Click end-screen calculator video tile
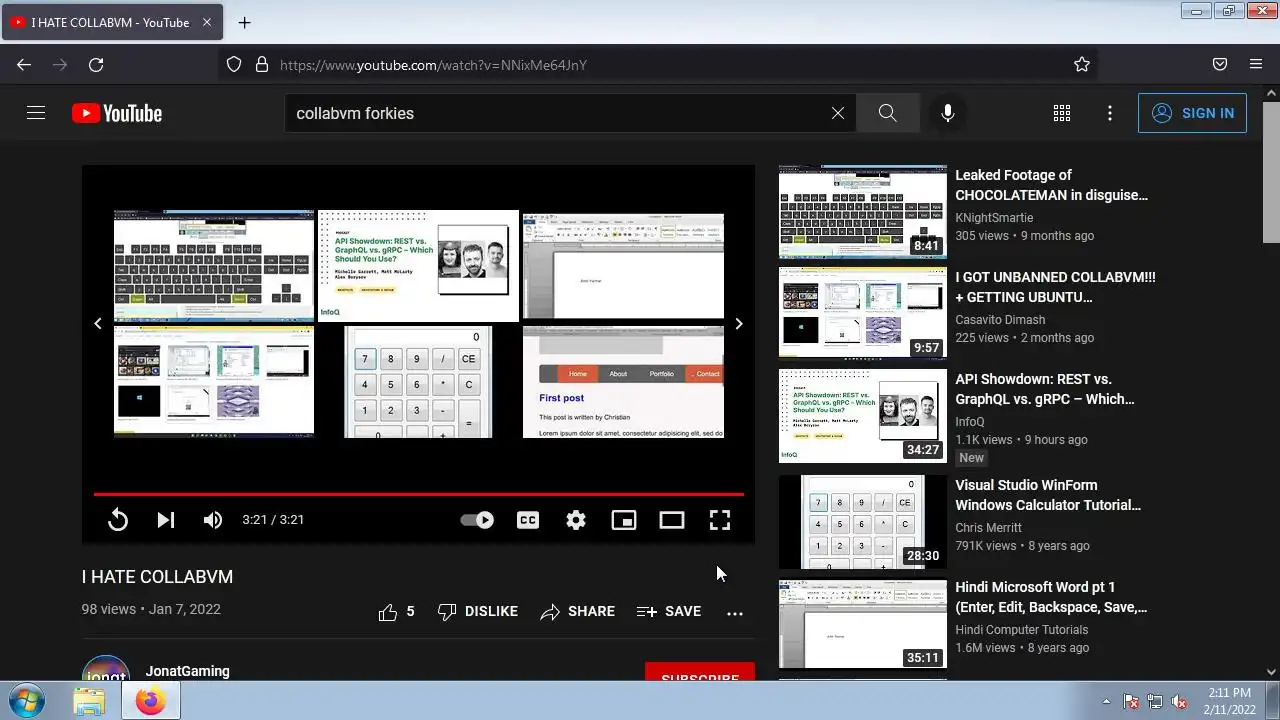The width and height of the screenshot is (1280, 720). click(418, 382)
